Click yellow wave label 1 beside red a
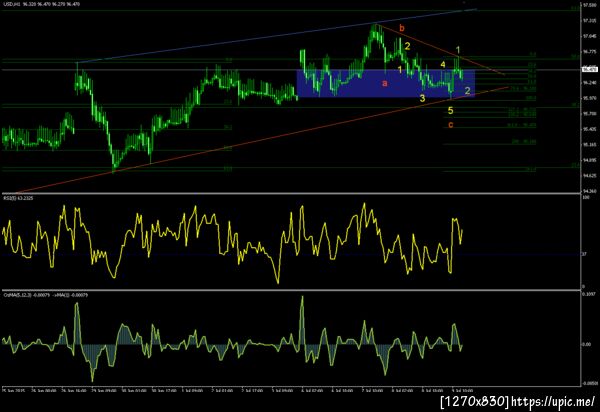This screenshot has width=600, height=412. pyautogui.click(x=400, y=70)
